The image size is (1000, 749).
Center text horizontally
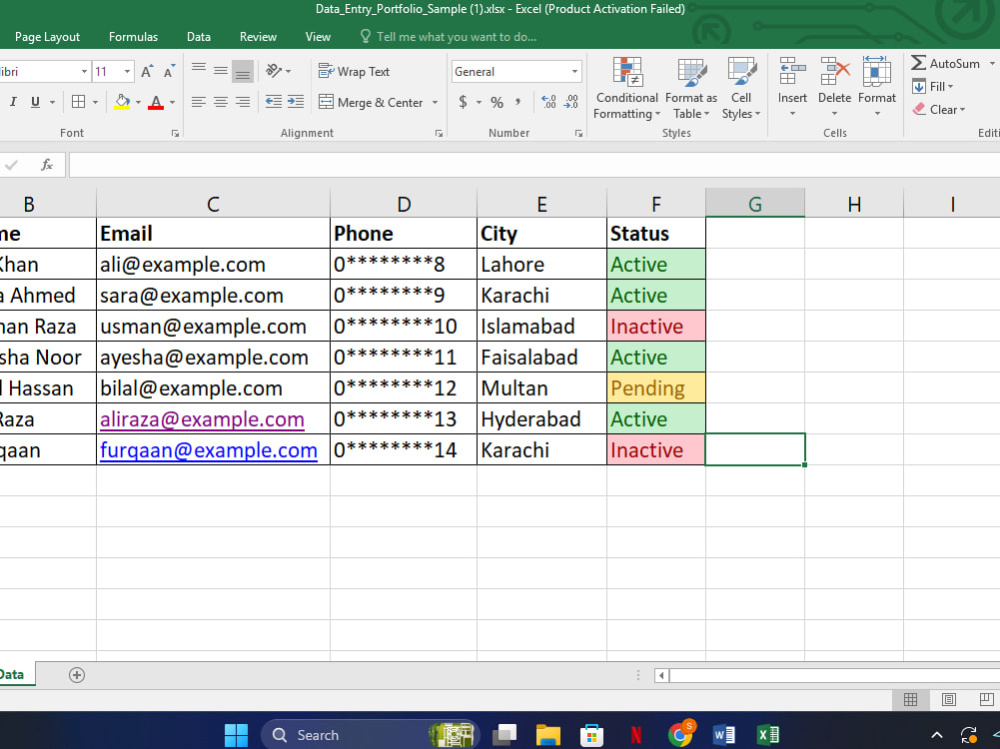pyautogui.click(x=221, y=102)
